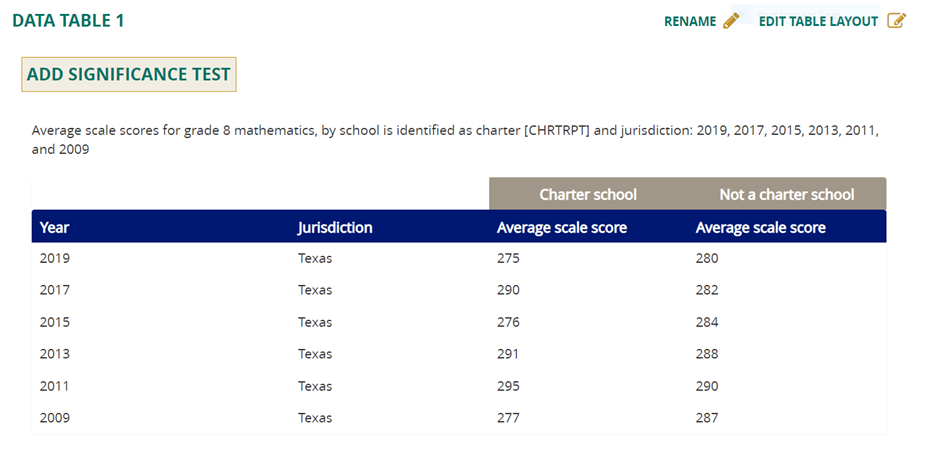
Task: Click the RENAME link
Action: 690,21
